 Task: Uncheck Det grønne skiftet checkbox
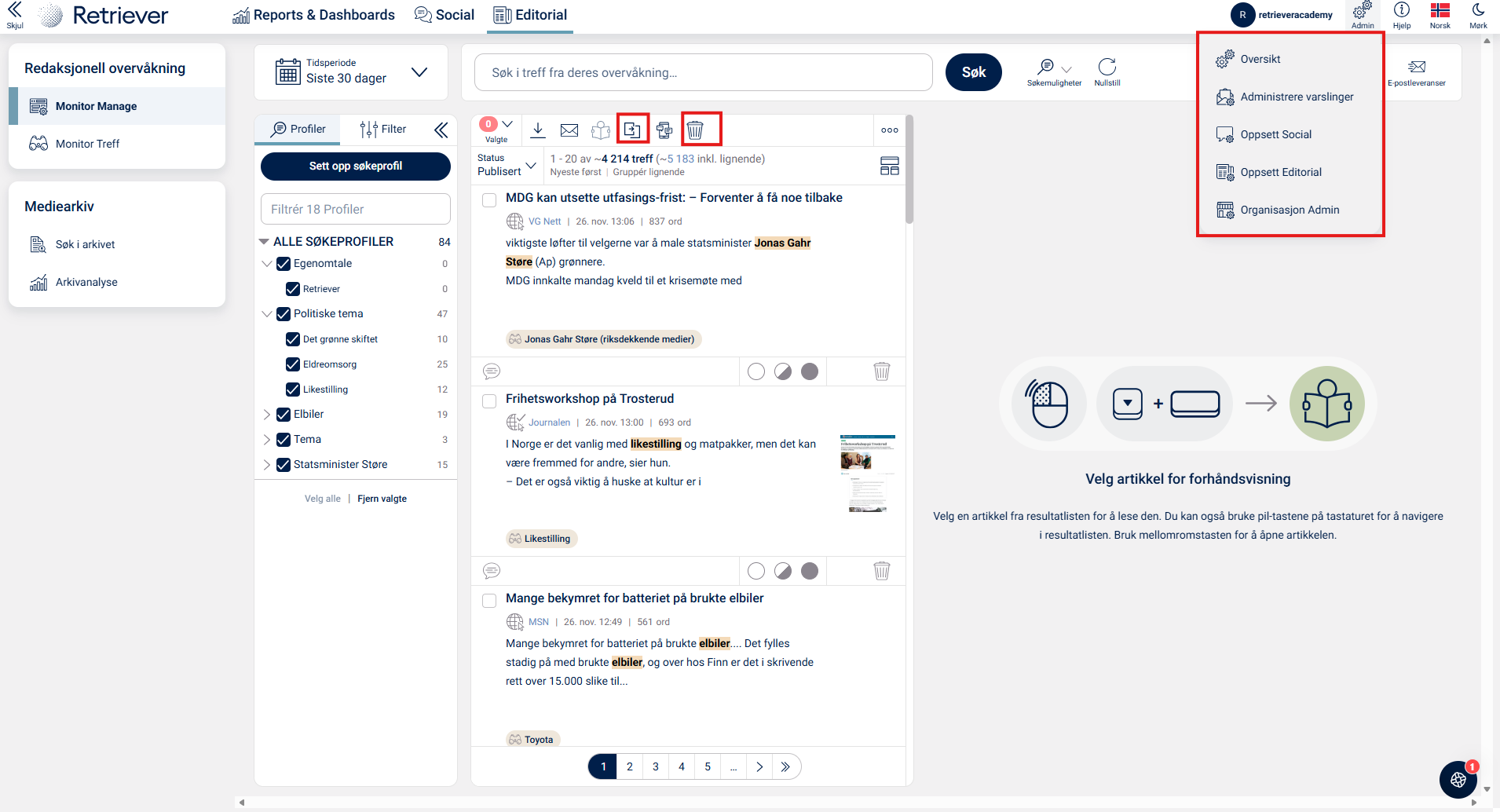(293, 339)
